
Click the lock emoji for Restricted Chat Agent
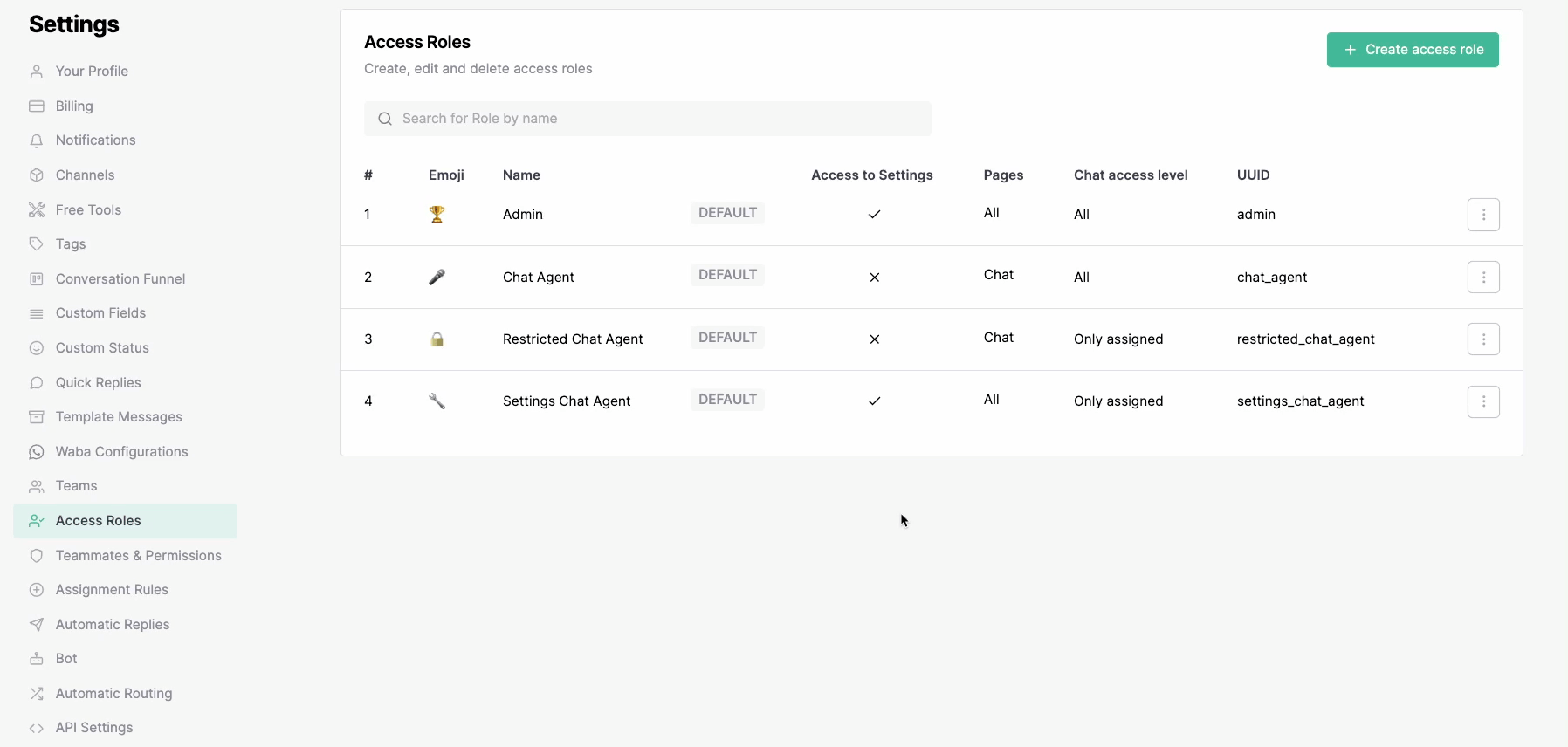pyautogui.click(x=437, y=339)
